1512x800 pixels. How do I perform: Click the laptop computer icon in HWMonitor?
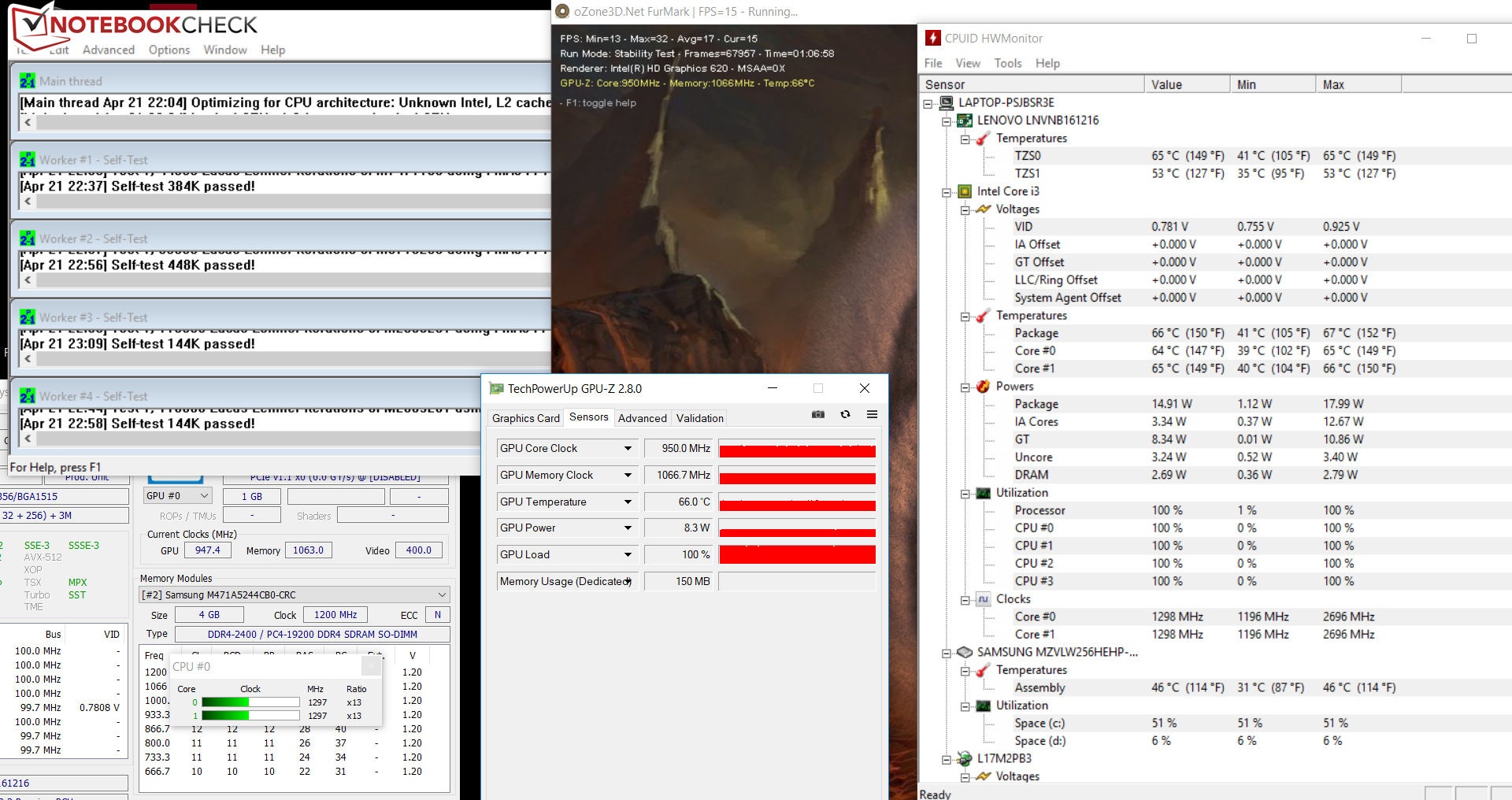coord(946,102)
